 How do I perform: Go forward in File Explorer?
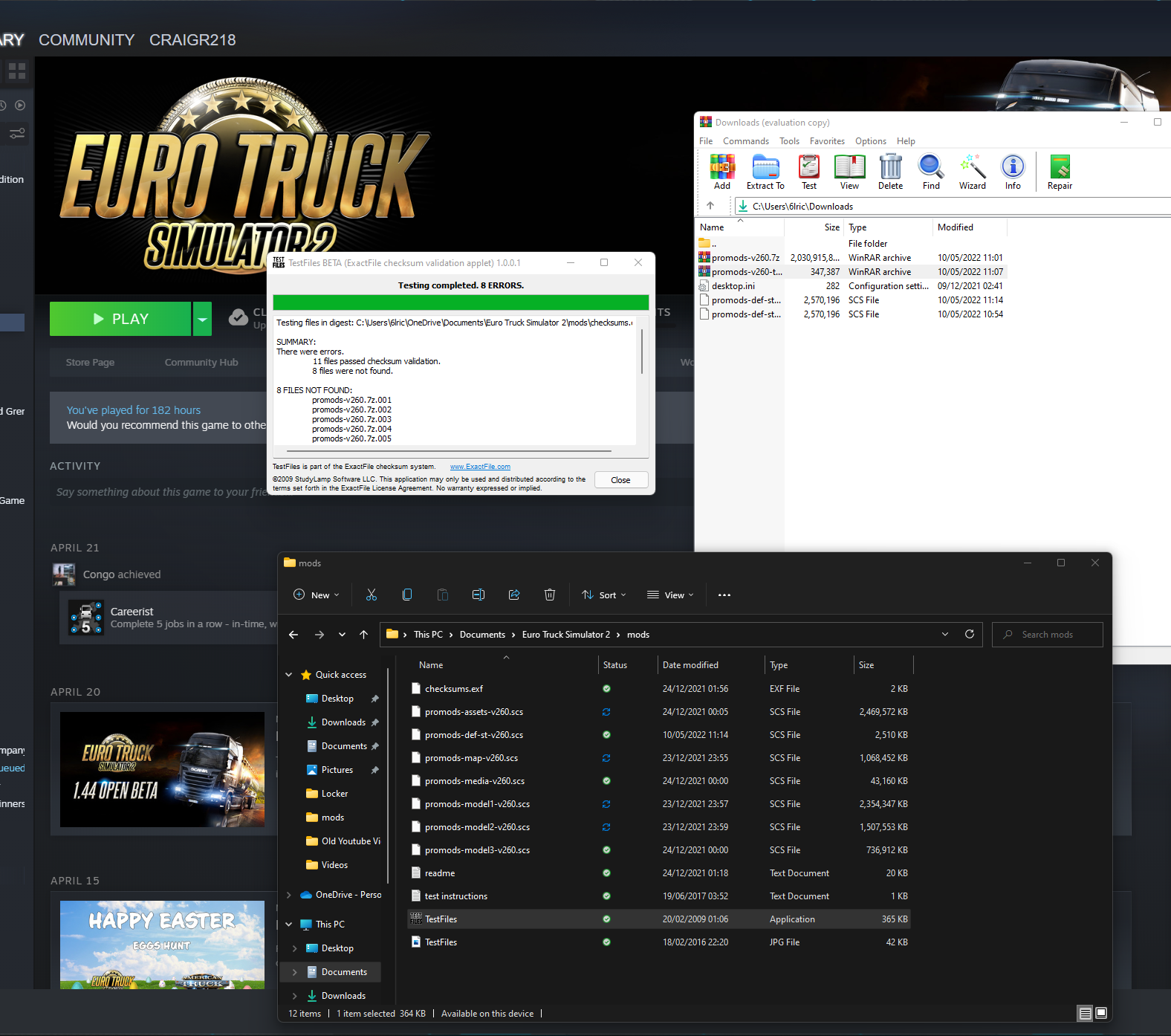[319, 635]
